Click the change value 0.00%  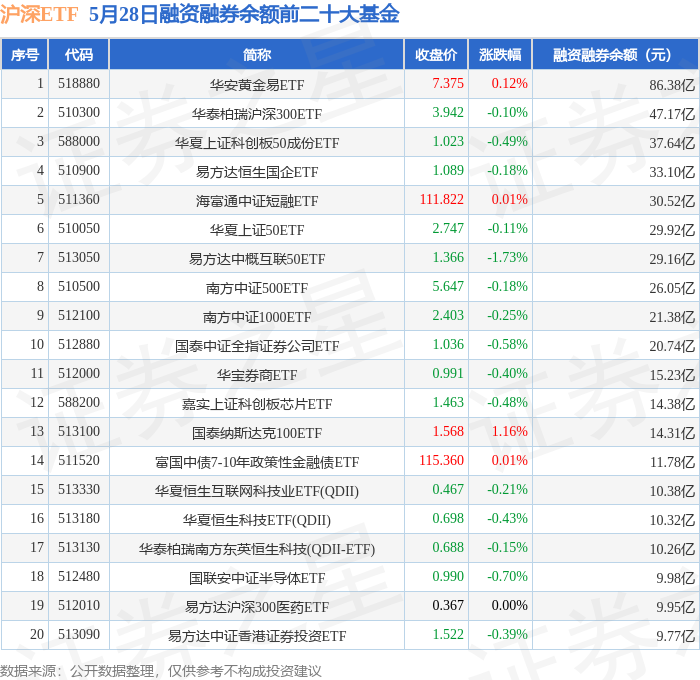[509, 606]
